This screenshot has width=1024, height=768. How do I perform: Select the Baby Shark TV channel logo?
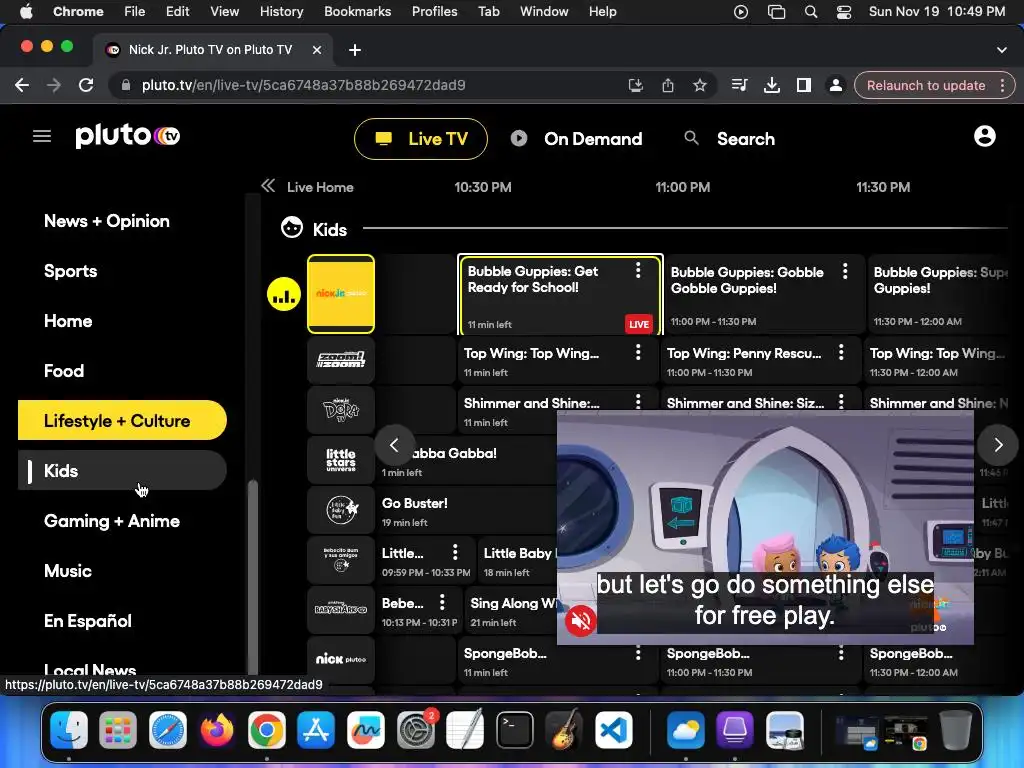point(341,610)
